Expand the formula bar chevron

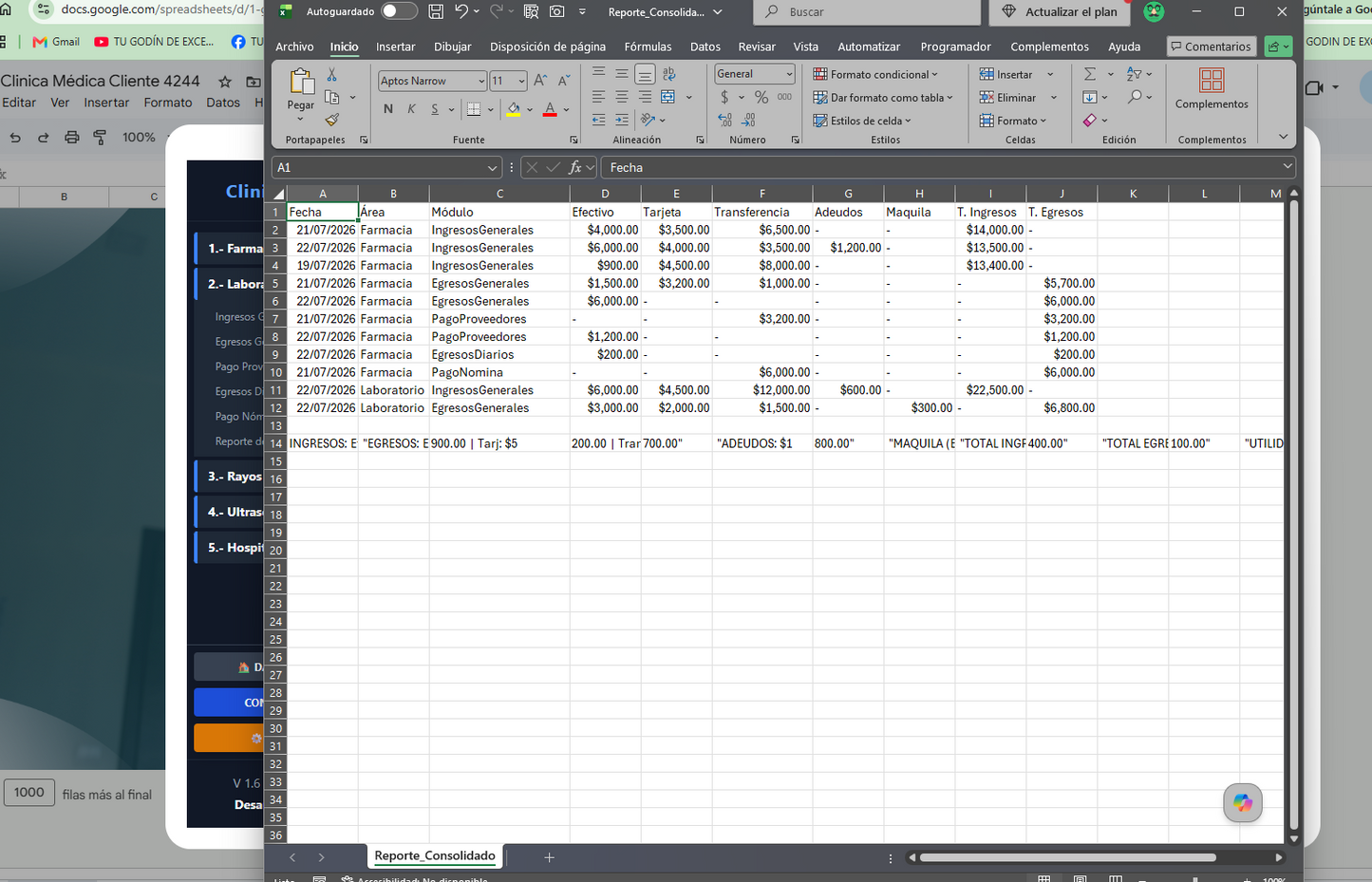point(1287,166)
